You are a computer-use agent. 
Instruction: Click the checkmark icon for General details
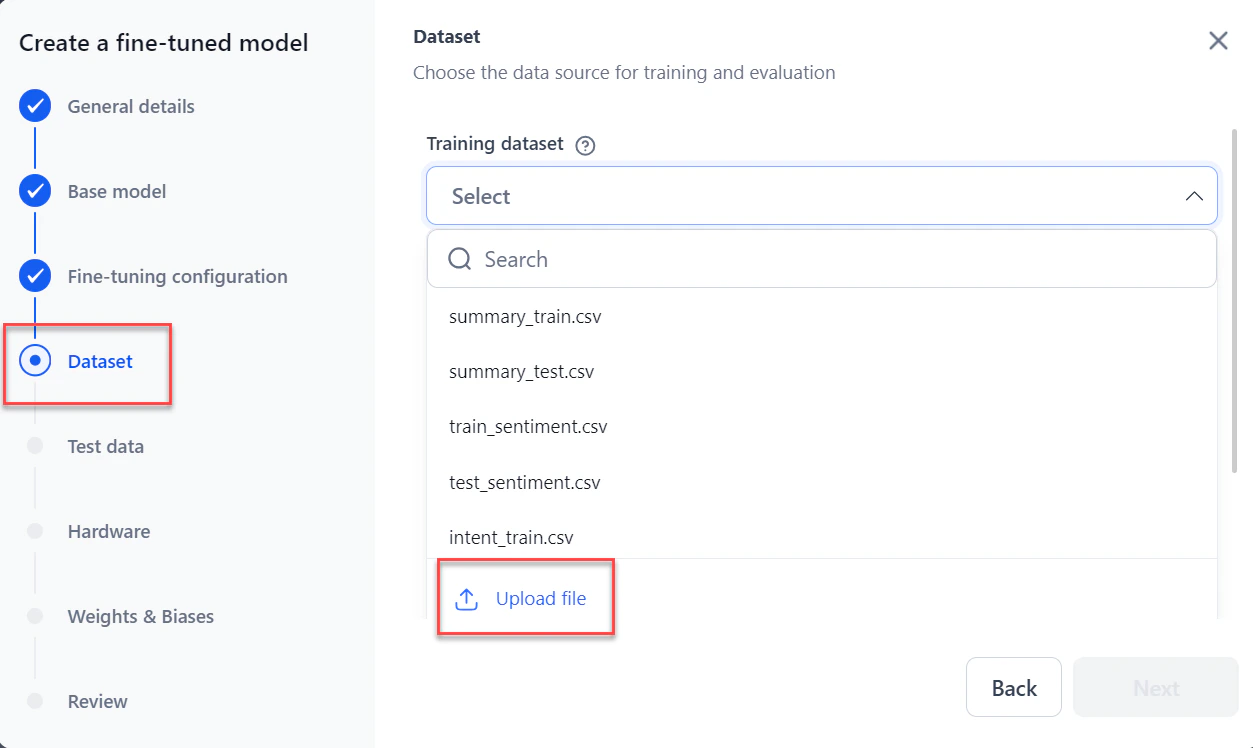(33, 105)
